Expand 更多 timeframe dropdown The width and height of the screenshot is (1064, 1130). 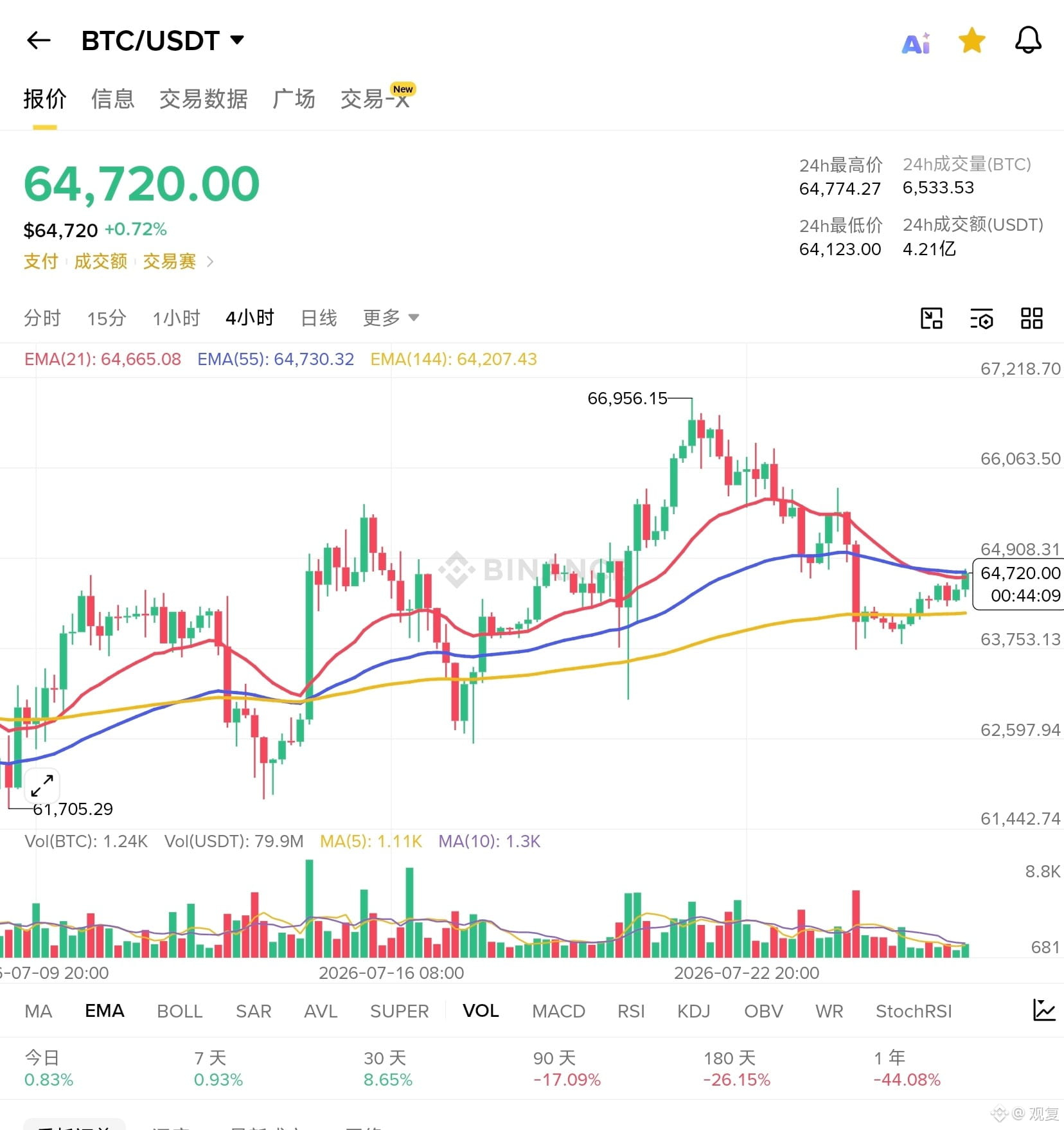(391, 318)
